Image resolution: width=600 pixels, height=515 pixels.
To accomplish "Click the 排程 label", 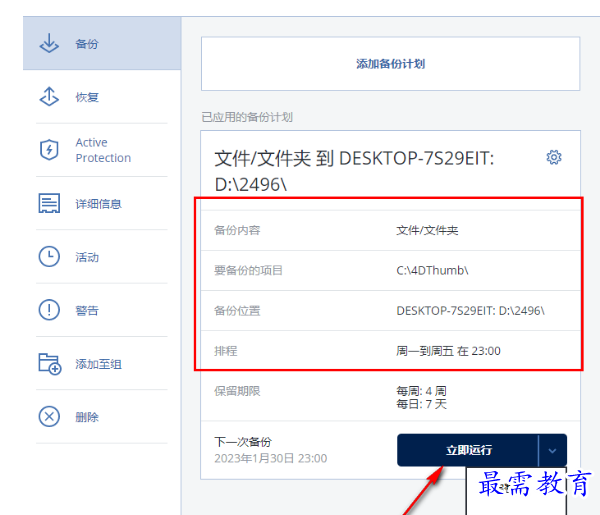I will coord(226,351).
